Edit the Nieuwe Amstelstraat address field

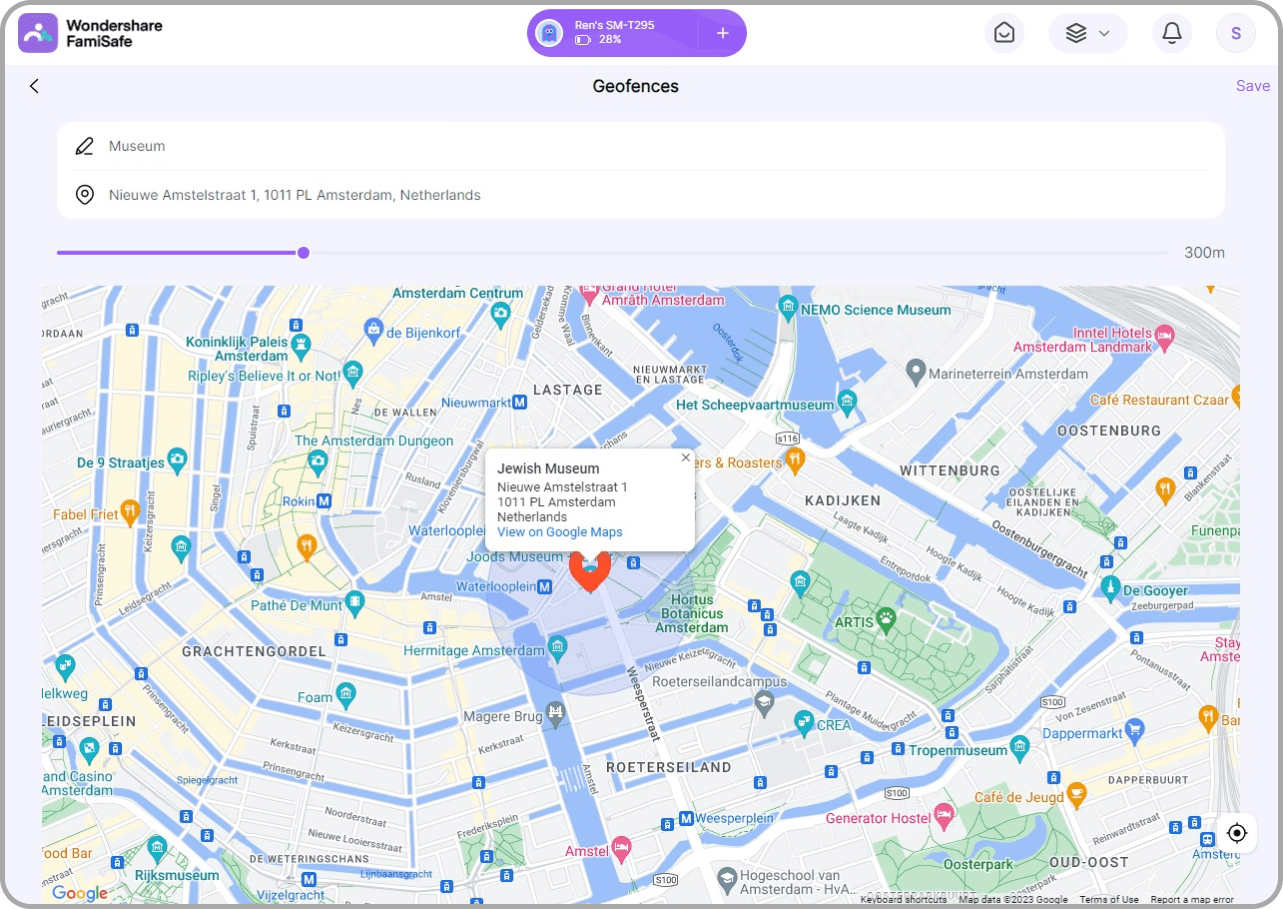click(x=641, y=195)
